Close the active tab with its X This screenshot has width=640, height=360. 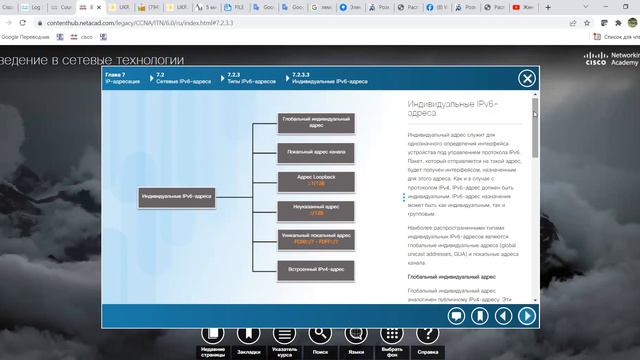[x=99, y=7]
